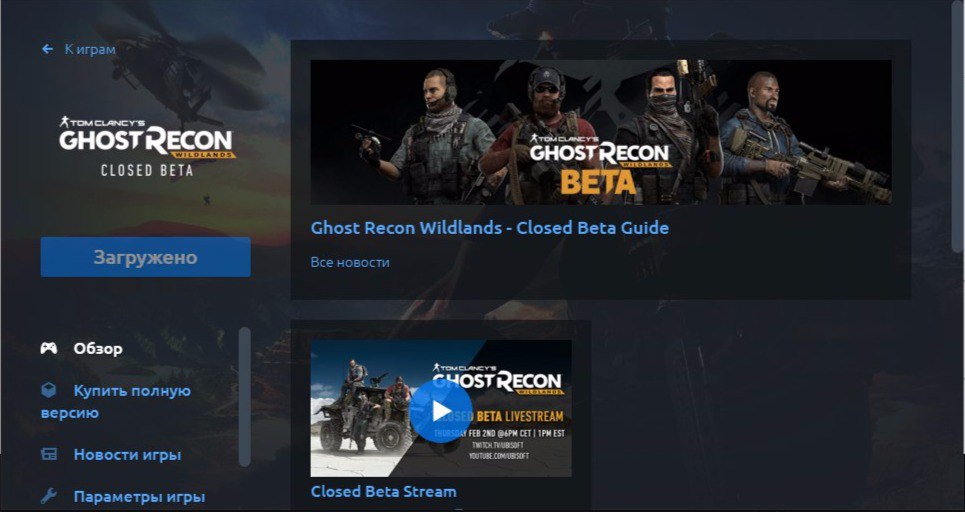The height and width of the screenshot is (512, 965).
Task: Click the sidebar menu scrollbar
Action: click(244, 396)
